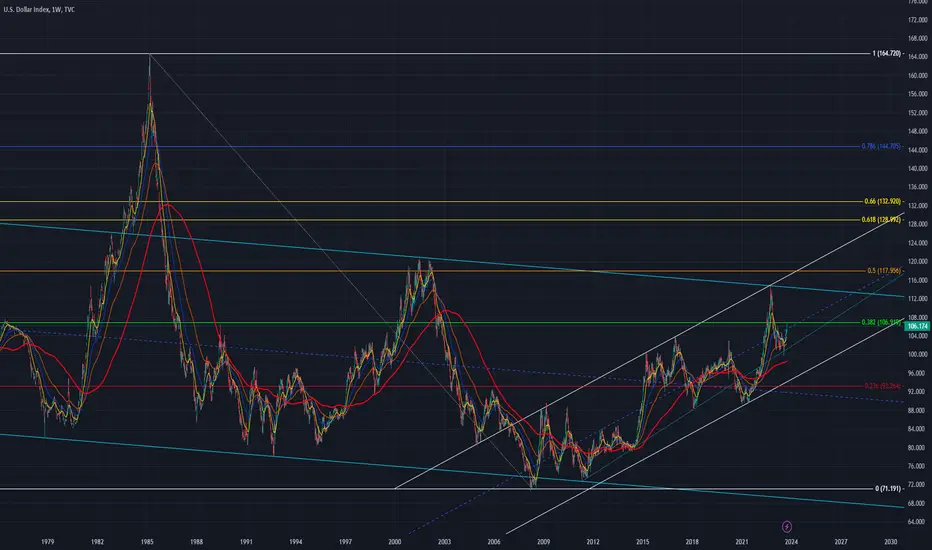Screen dimensions: 932x550
Task: Click the 1991 label on time axis
Action: (x=246, y=542)
